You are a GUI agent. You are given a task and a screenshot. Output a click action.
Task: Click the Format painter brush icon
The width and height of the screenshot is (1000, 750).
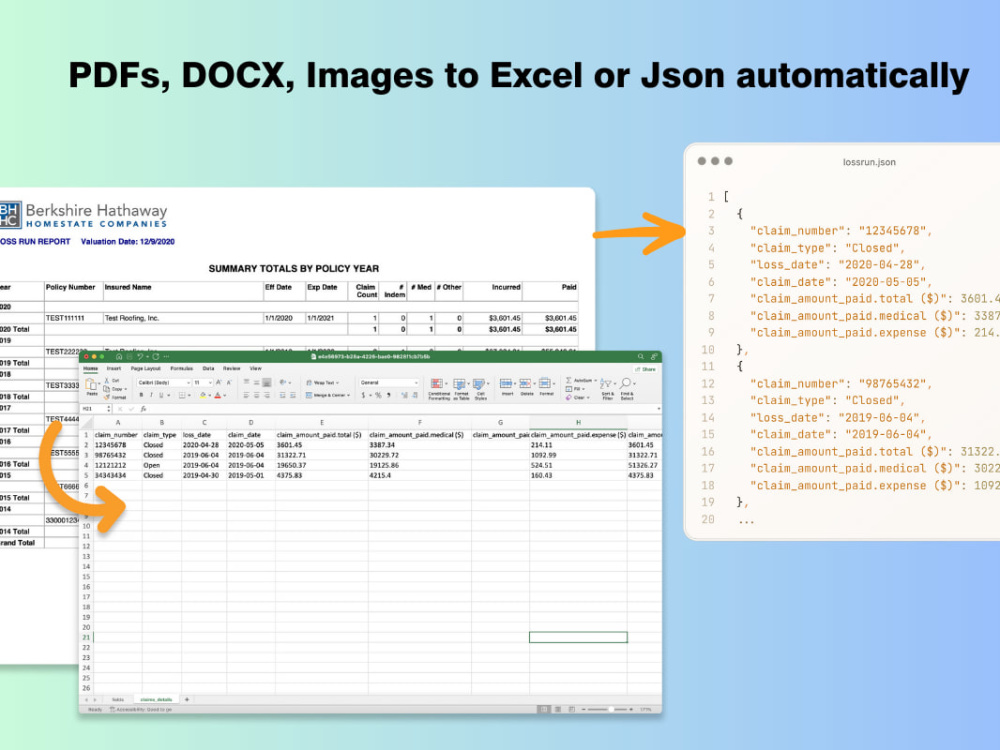pos(107,397)
